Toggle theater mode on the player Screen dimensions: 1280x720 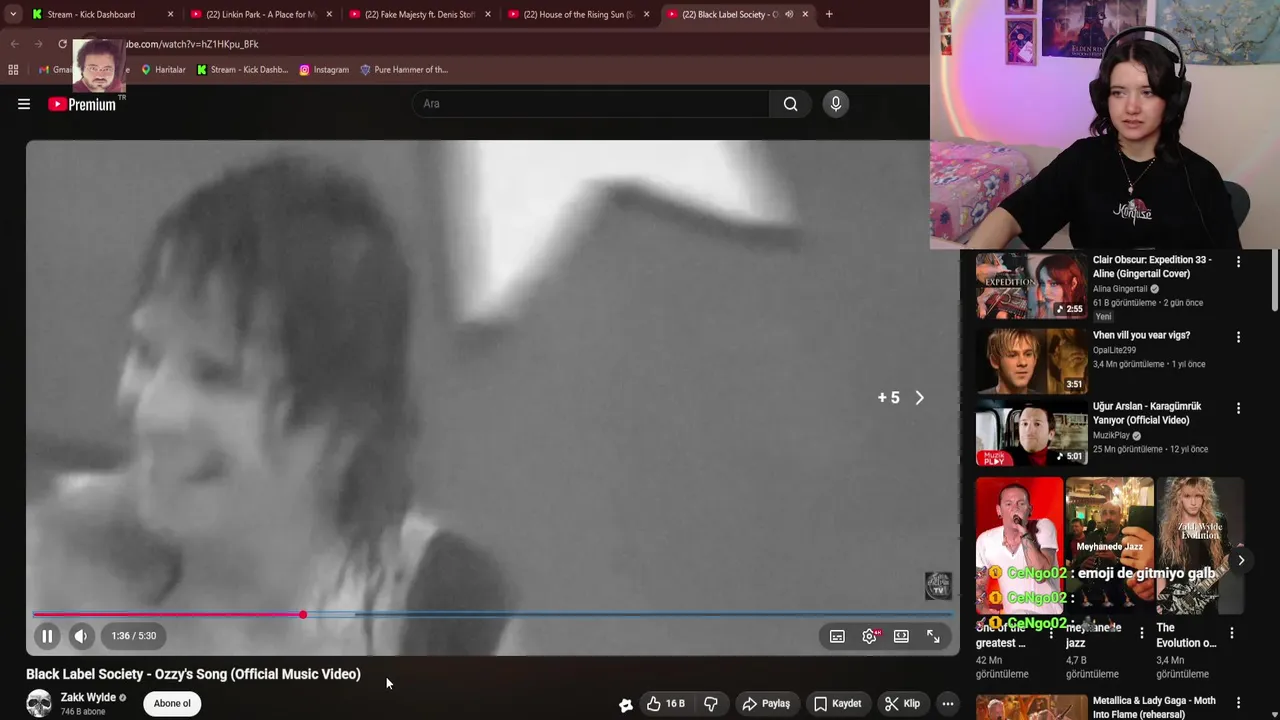[901, 636]
